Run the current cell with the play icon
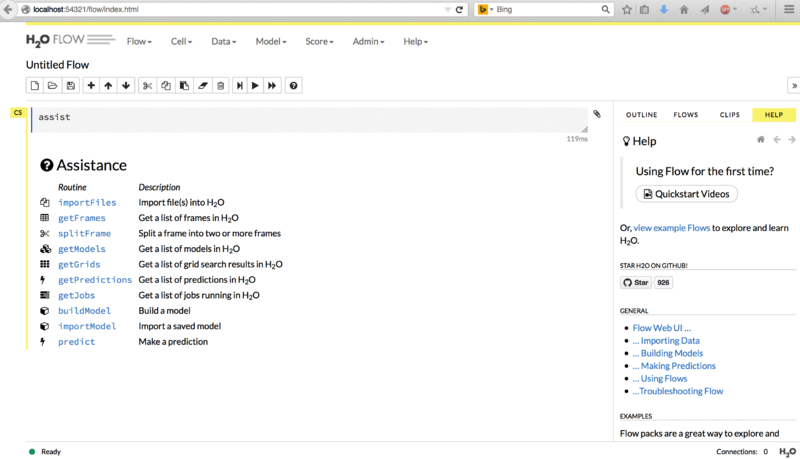The height and width of the screenshot is (459, 800). click(255, 86)
